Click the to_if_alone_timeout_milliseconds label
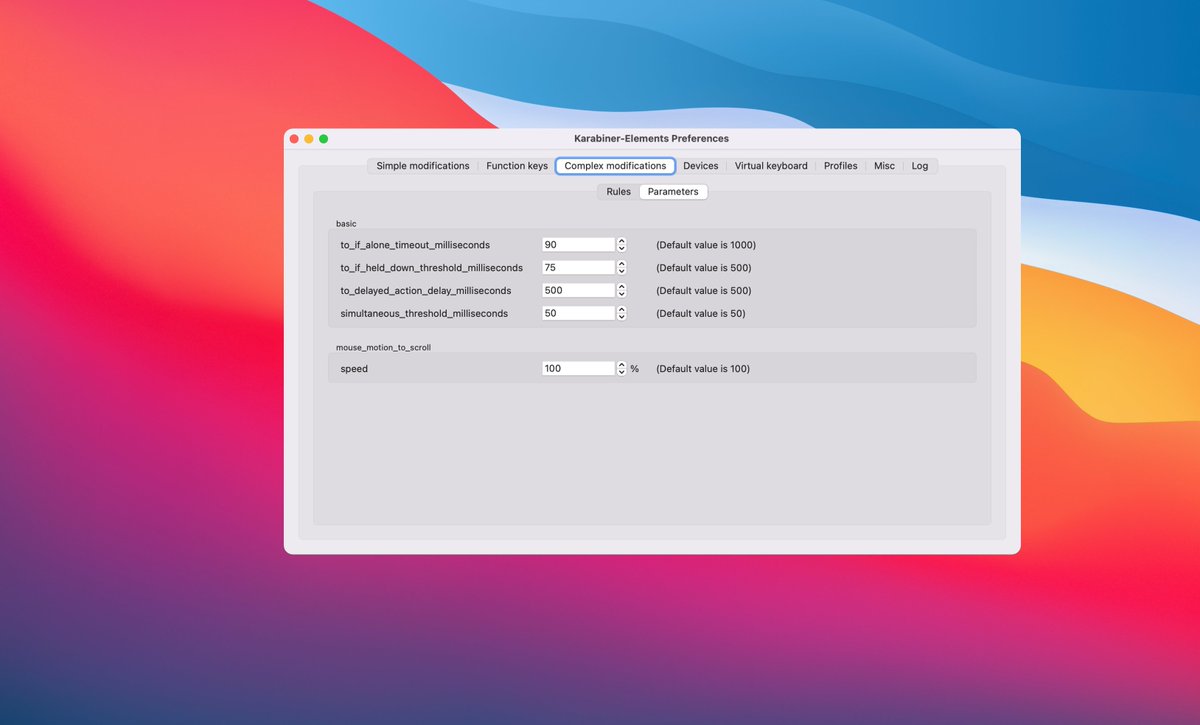 point(415,245)
